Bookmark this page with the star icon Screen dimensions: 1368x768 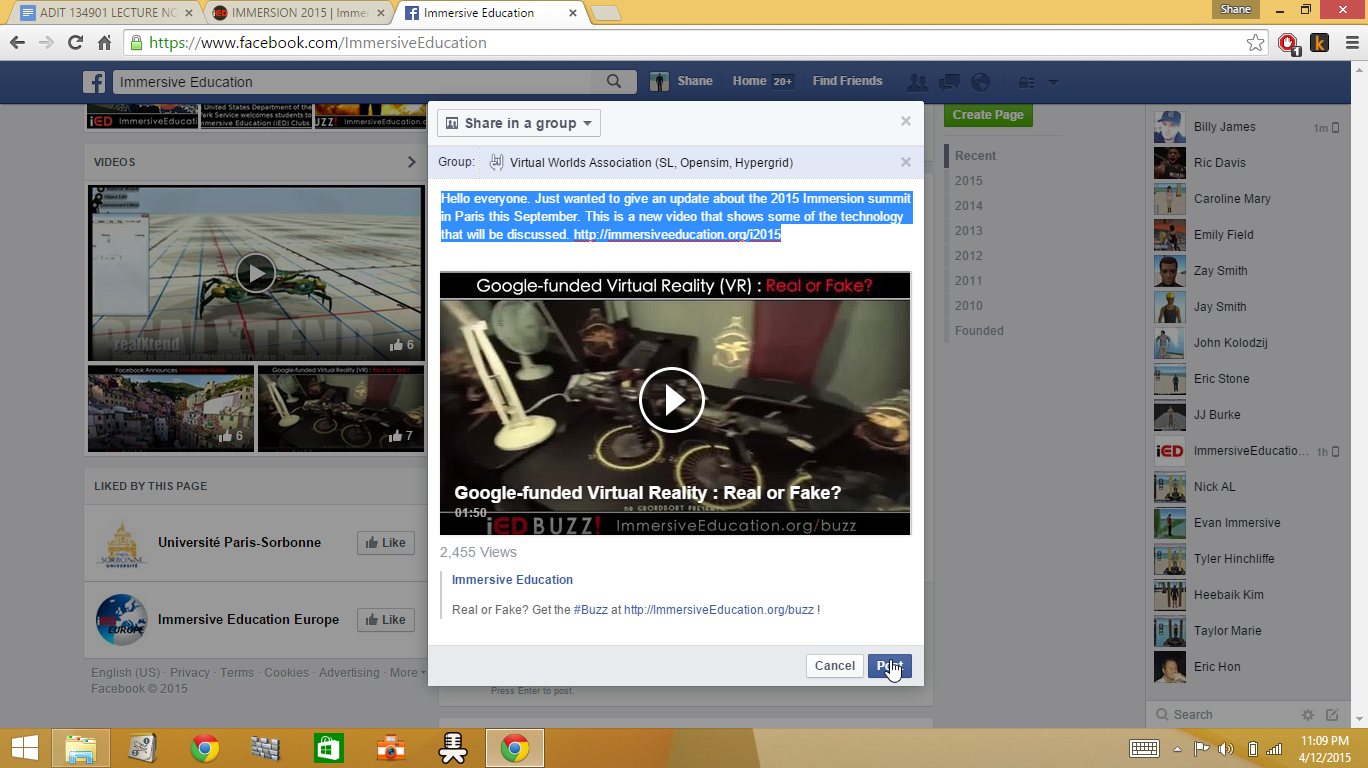(1255, 43)
